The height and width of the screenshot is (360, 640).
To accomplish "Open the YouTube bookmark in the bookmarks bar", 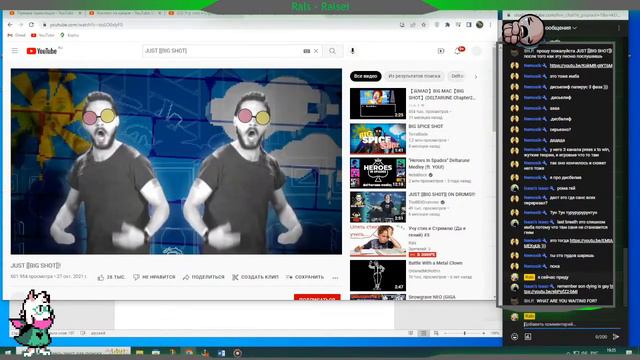I will [x=43, y=36].
